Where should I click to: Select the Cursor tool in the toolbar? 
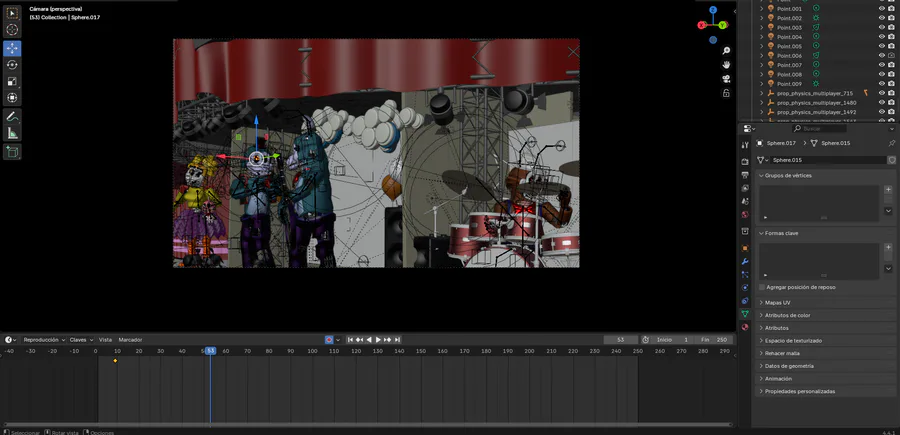tap(12, 29)
